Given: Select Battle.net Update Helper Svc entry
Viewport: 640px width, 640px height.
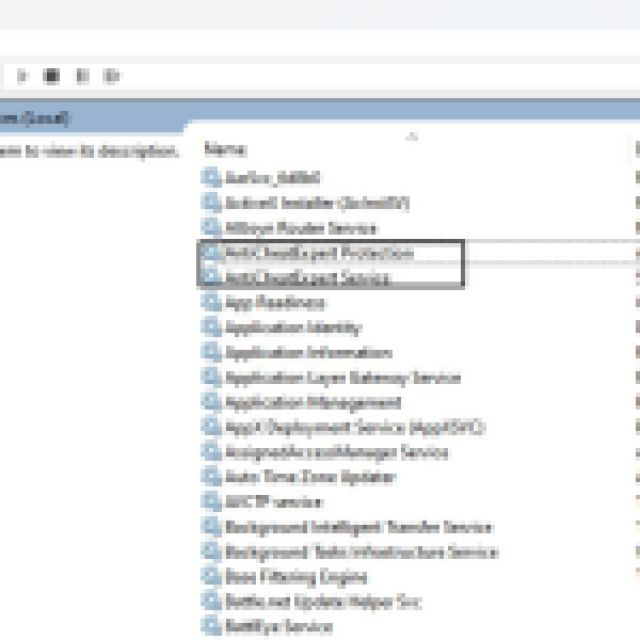Looking at the screenshot, I should point(322,602).
